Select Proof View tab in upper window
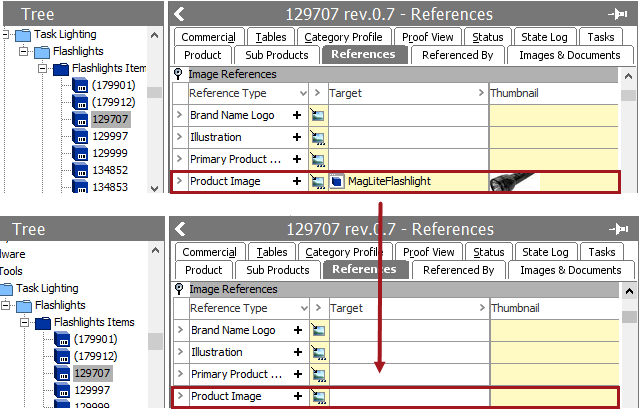The height and width of the screenshot is (409, 639). pos(427,37)
